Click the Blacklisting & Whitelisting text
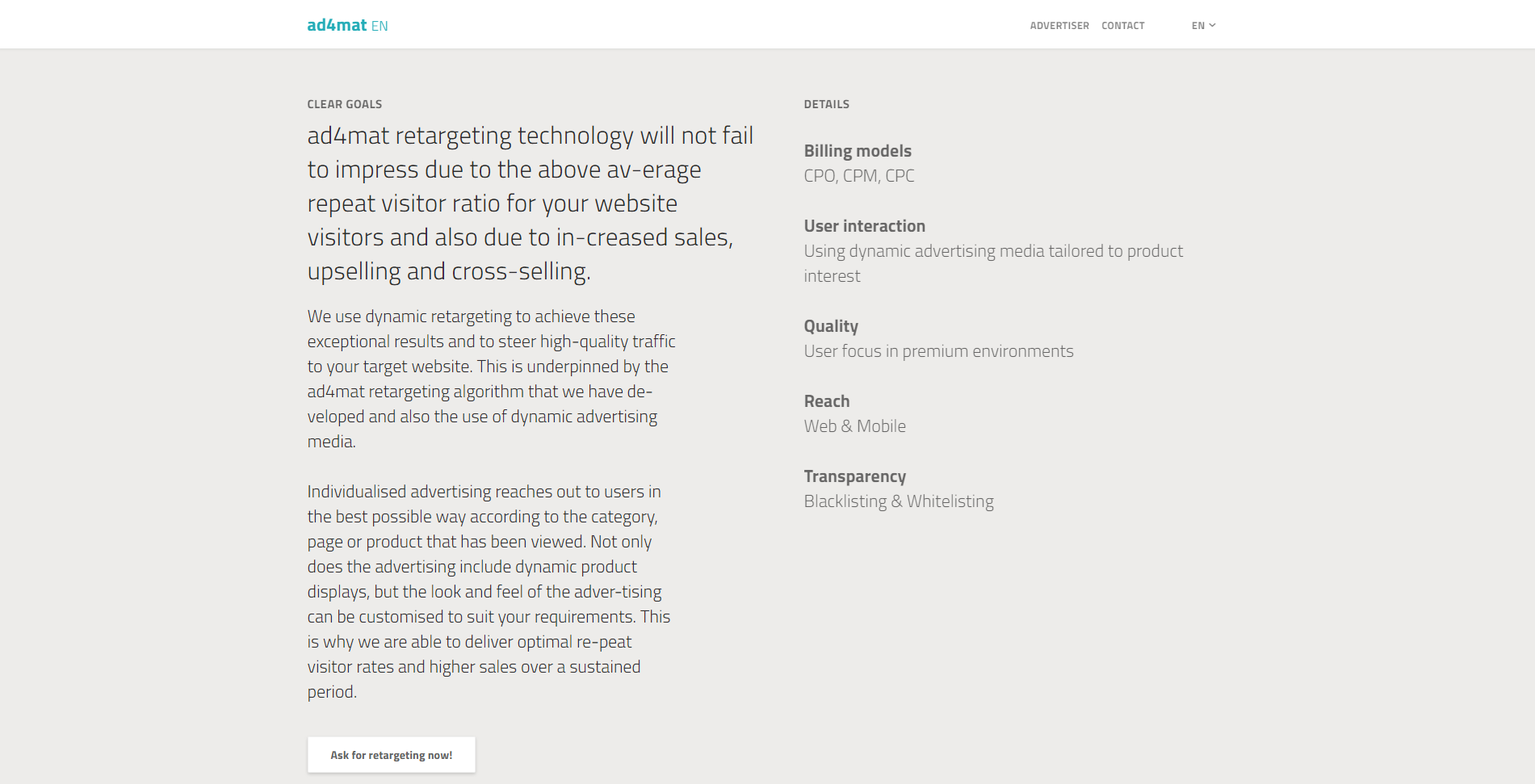 tap(899, 501)
